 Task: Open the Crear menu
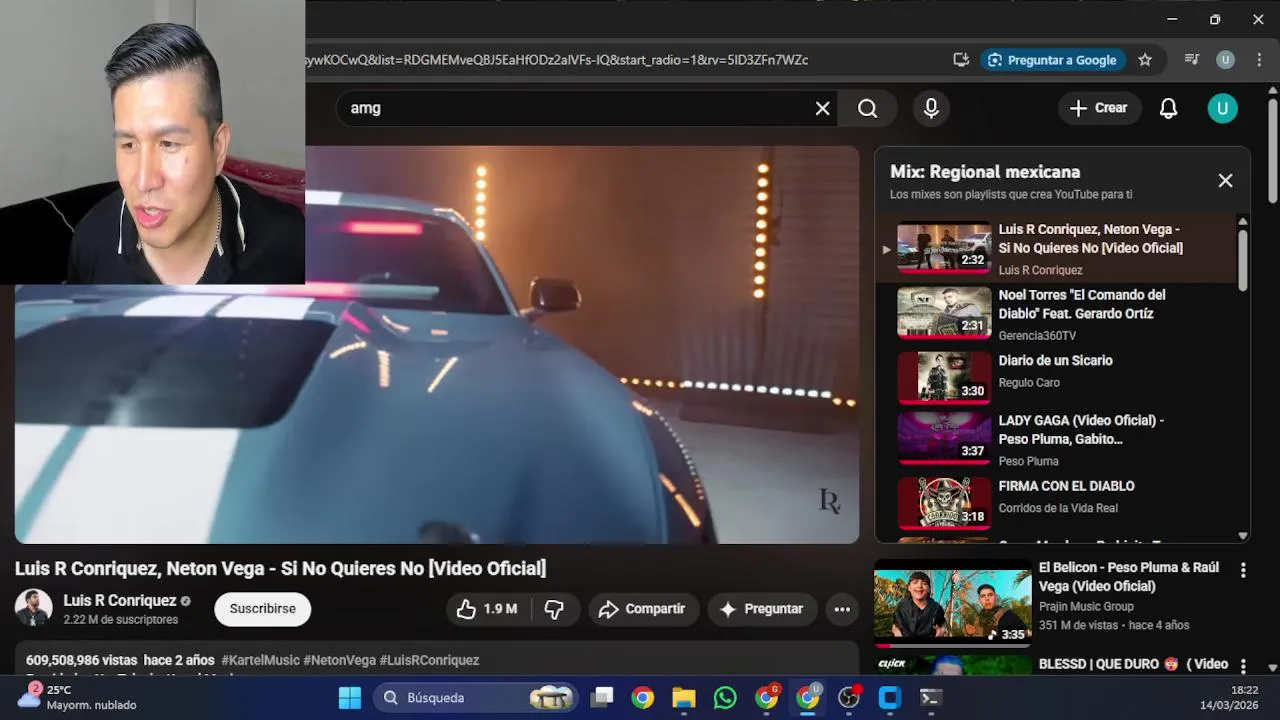point(1098,108)
